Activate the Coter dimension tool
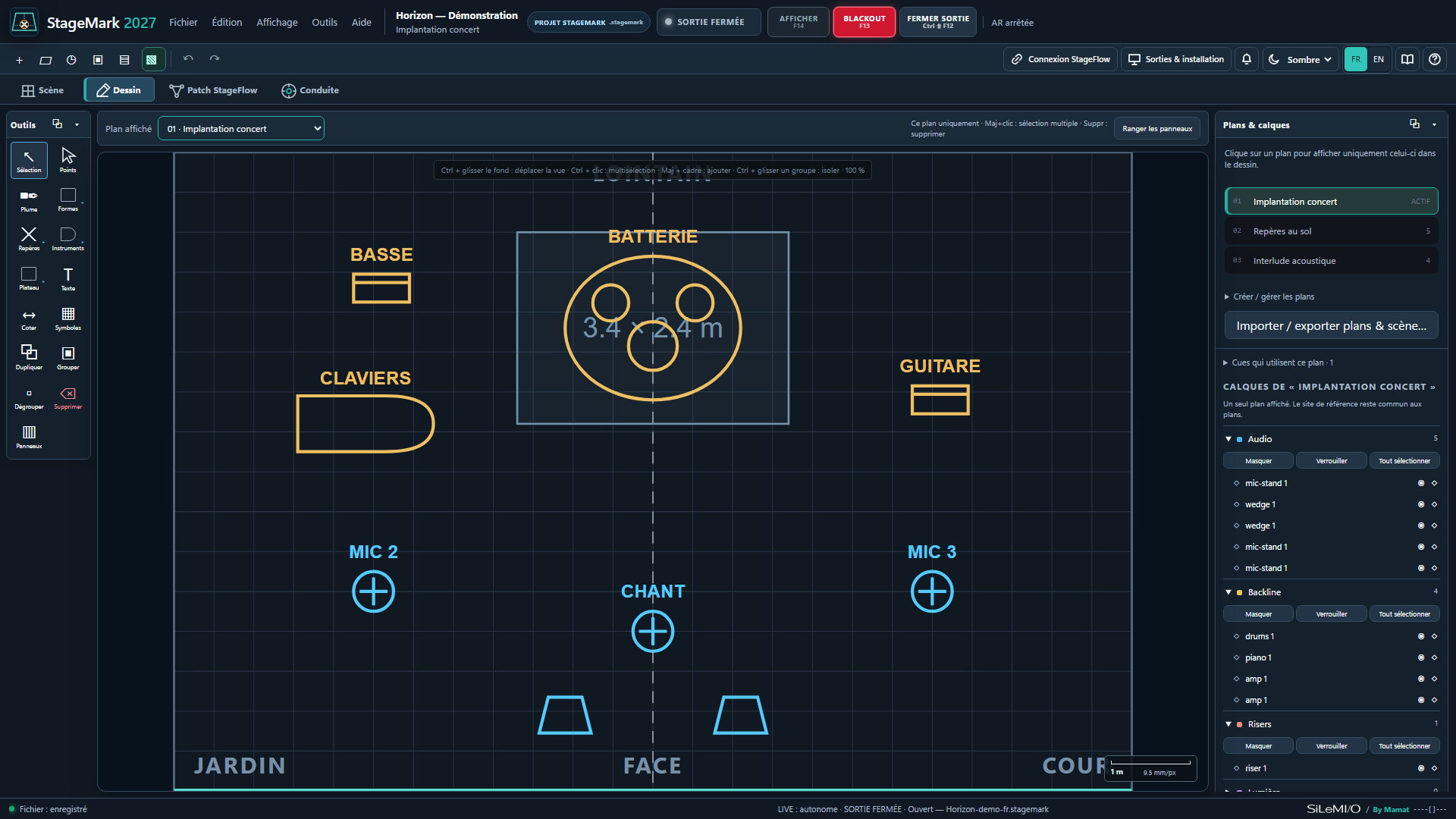 [29, 318]
